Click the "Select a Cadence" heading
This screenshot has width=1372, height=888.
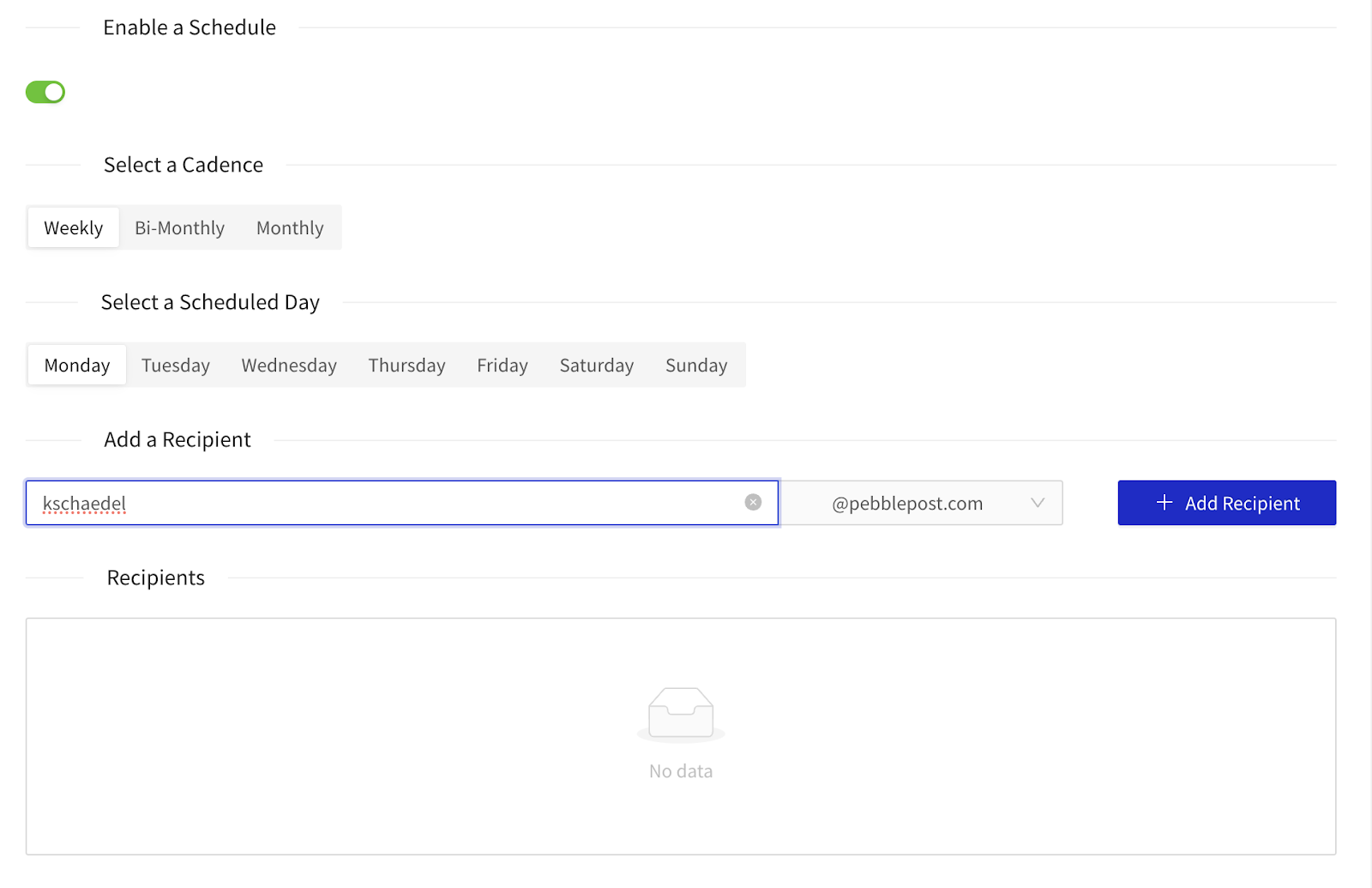coord(184,165)
